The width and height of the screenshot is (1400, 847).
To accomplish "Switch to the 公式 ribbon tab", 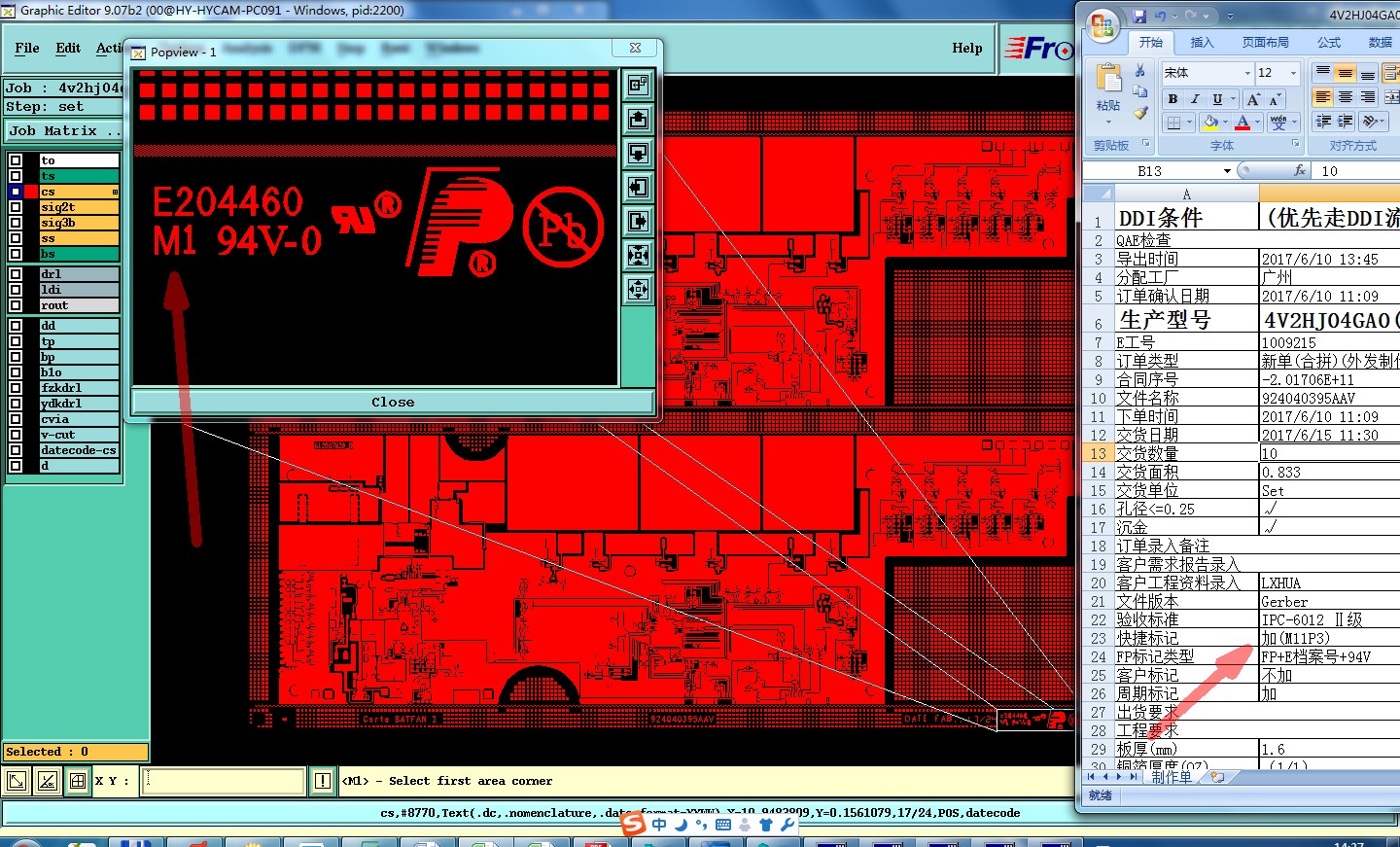I will [x=1329, y=43].
